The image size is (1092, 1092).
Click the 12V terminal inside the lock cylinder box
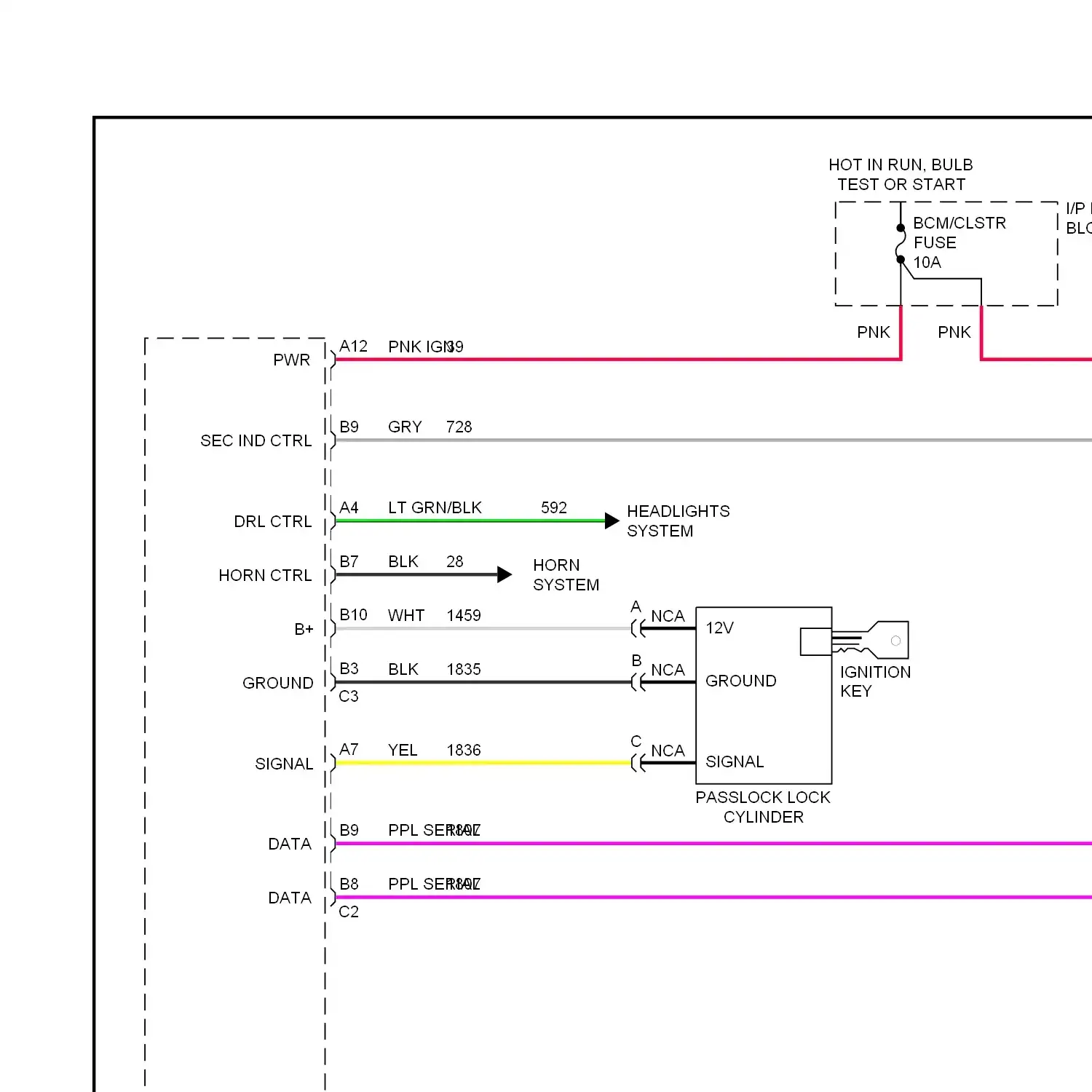tap(719, 628)
